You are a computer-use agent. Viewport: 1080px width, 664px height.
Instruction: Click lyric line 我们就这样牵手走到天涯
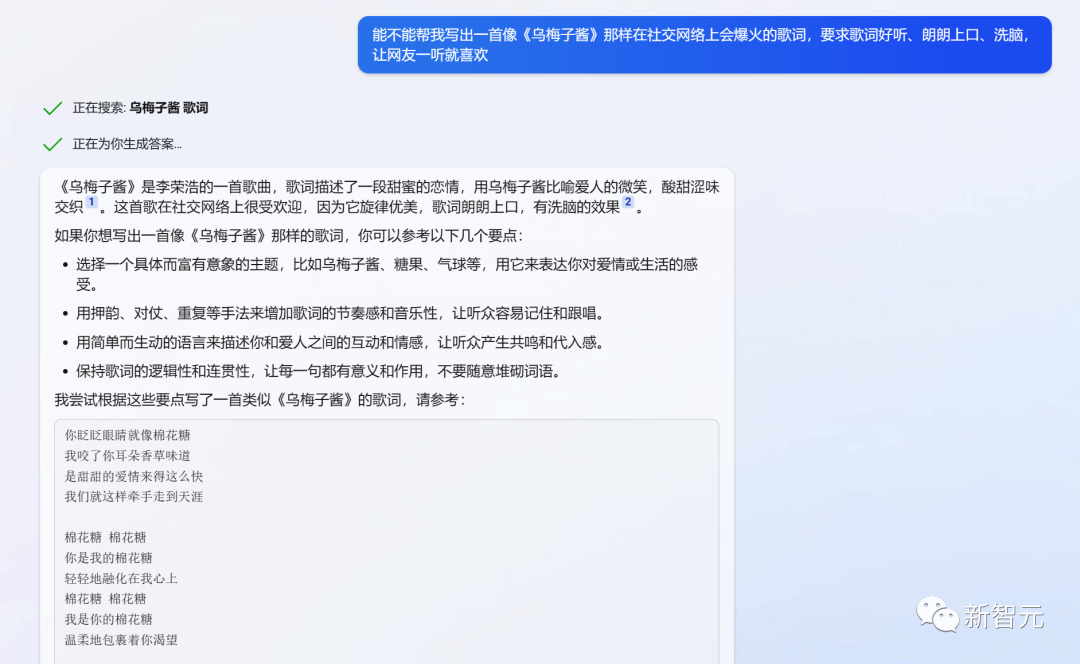134,496
